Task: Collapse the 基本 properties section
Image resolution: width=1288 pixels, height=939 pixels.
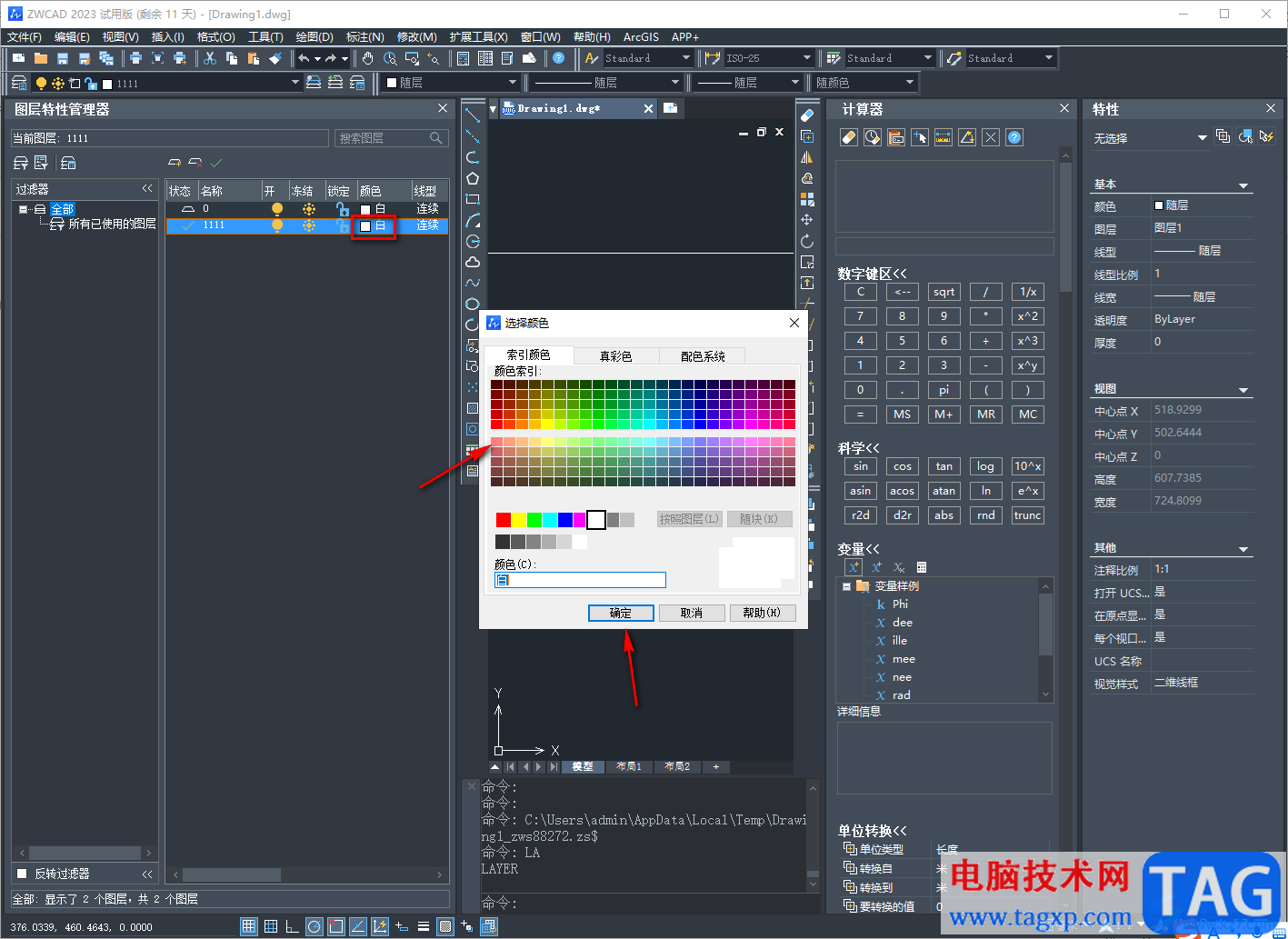Action: click(1243, 185)
